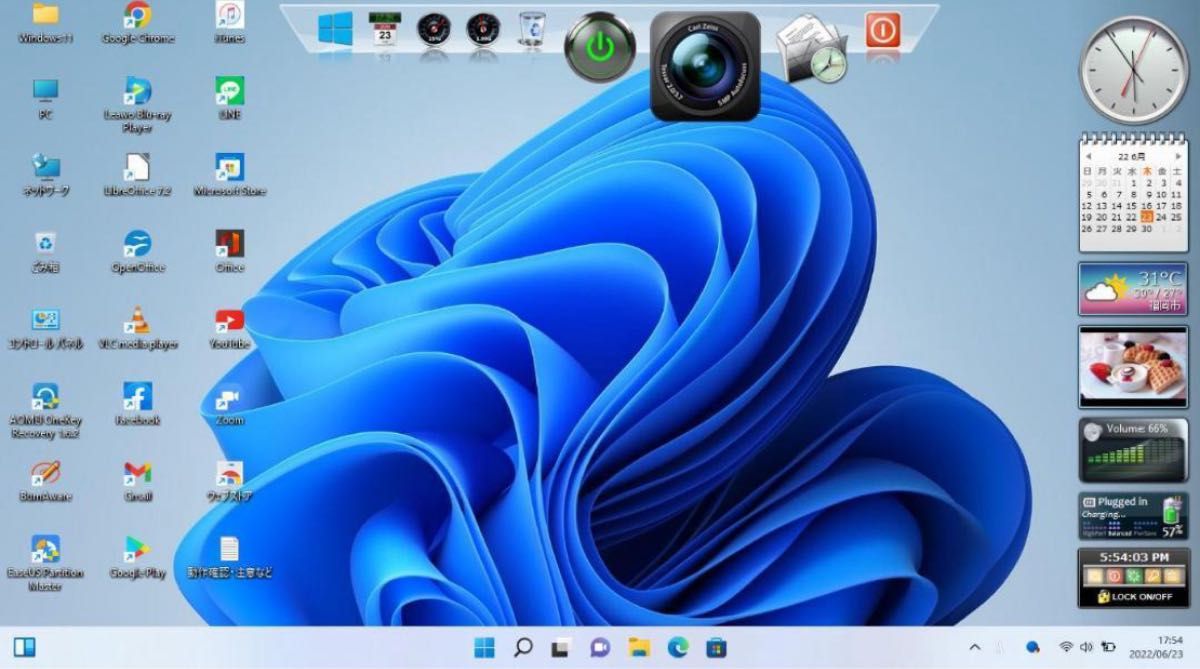Open Wi-Fi network settings in tray
This screenshot has height=669, width=1200.
(1066, 648)
